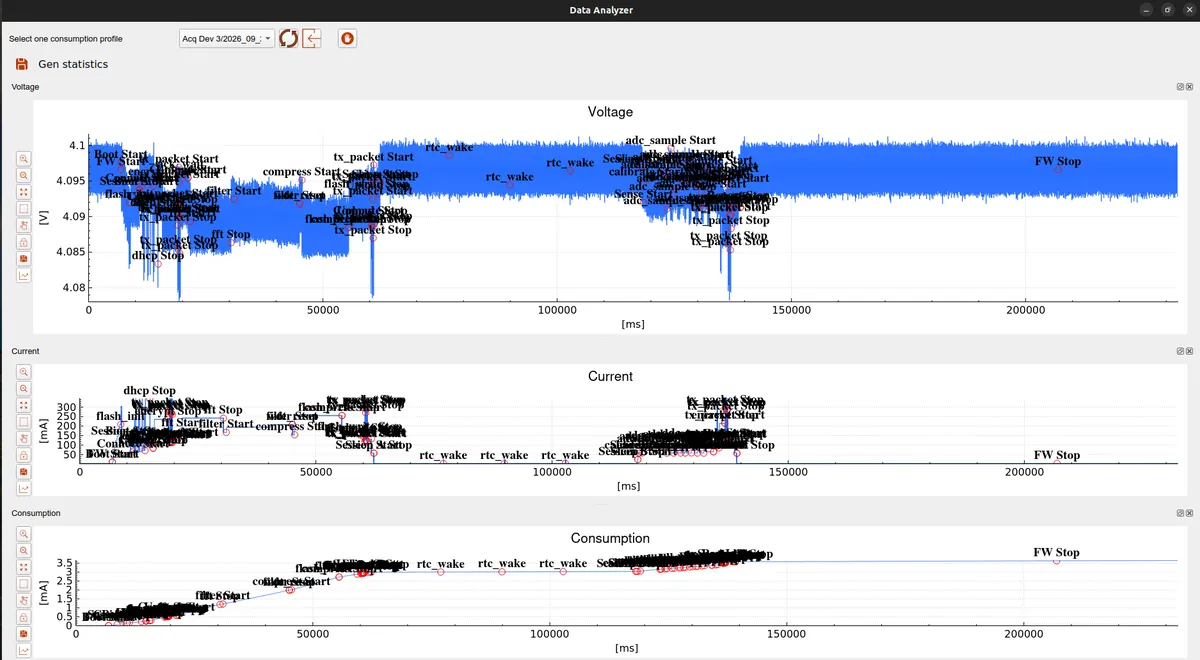The height and width of the screenshot is (660, 1200).
Task: Click the floppy save icon beside Gen statistics
Action: (22, 64)
